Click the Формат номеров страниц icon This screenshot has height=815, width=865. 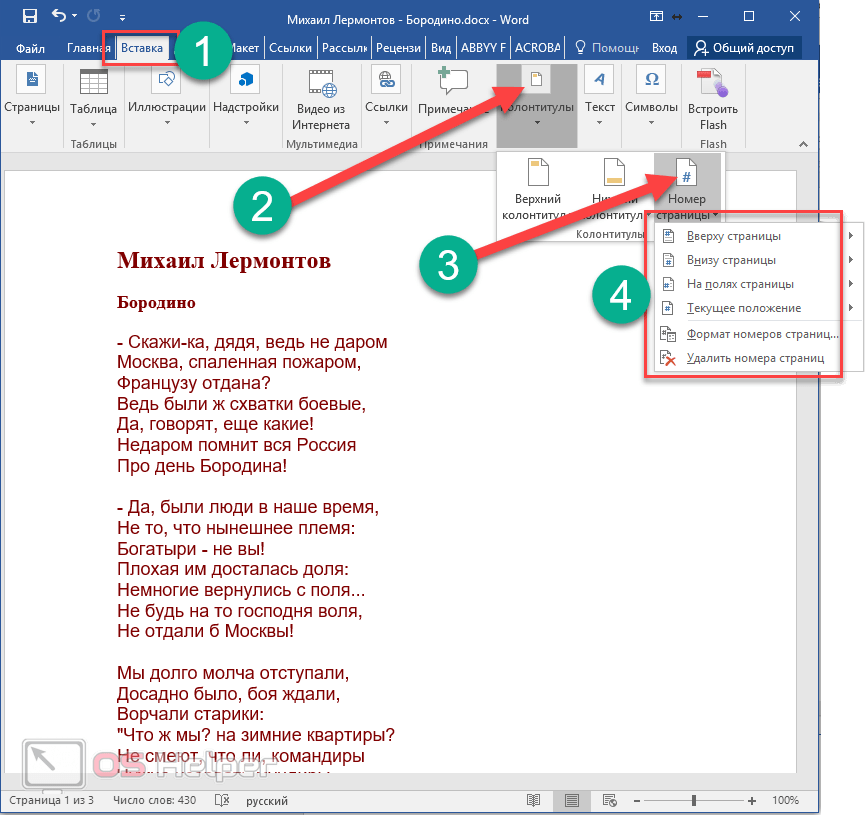[668, 334]
